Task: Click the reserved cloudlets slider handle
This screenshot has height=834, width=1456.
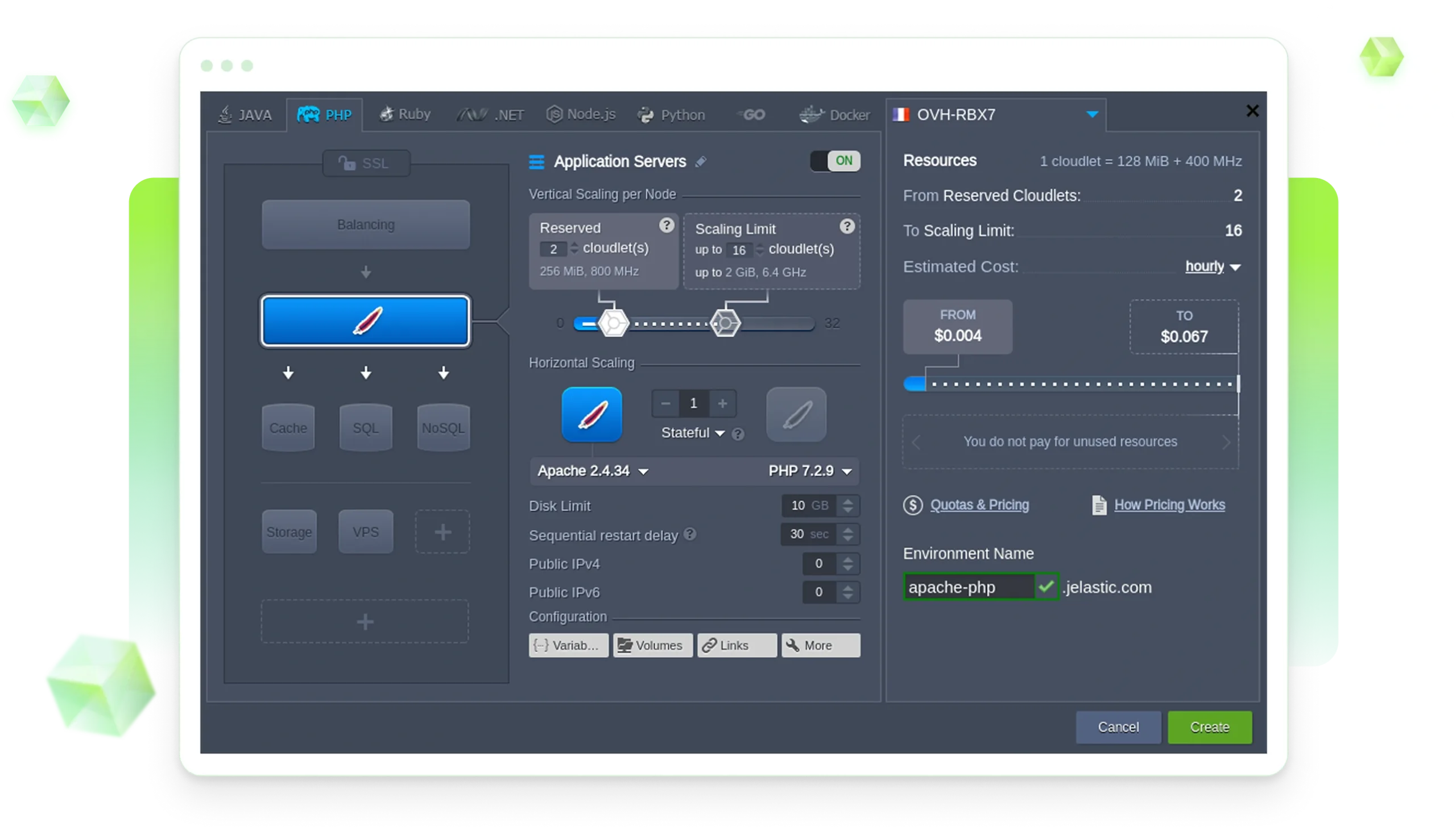Action: pyautogui.click(x=613, y=324)
